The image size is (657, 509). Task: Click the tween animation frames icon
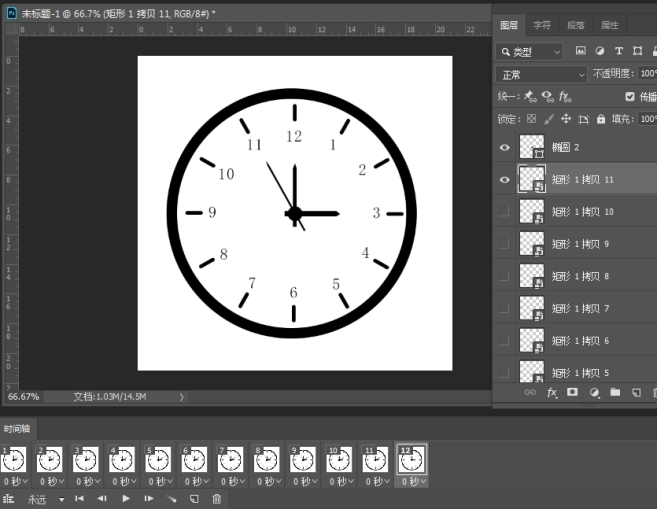pos(172,498)
